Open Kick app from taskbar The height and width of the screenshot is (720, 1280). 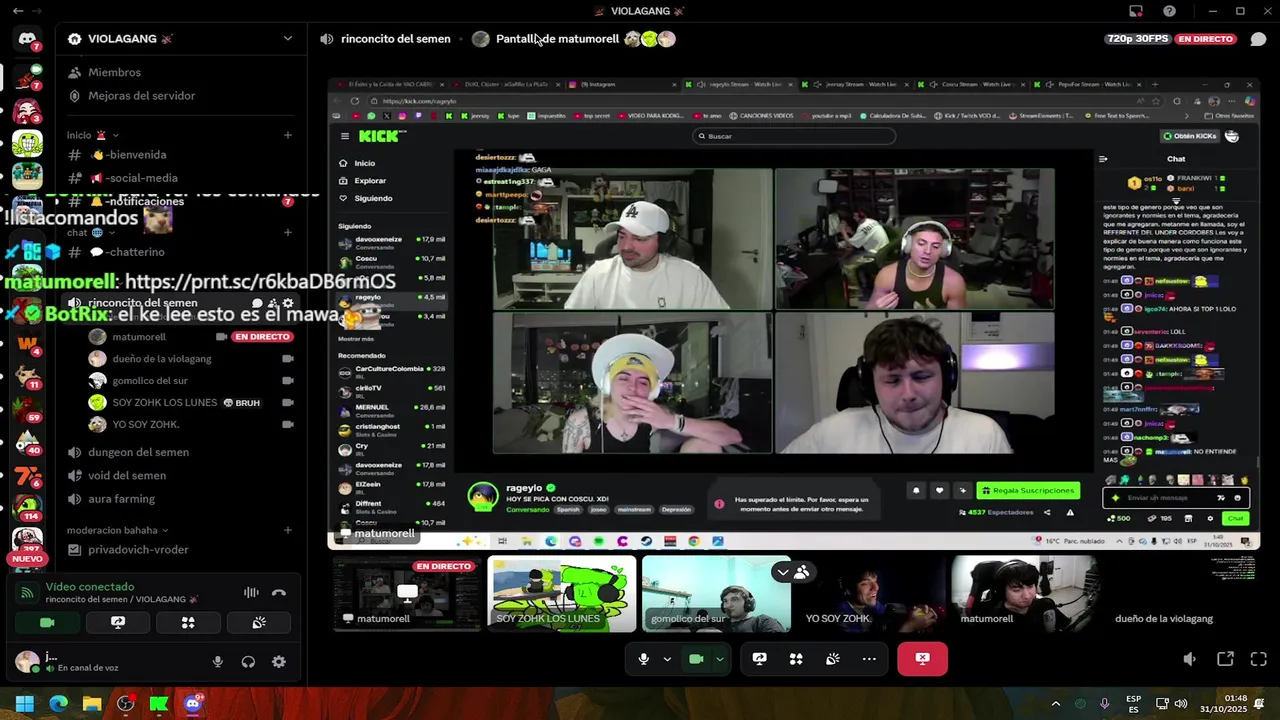(x=158, y=704)
